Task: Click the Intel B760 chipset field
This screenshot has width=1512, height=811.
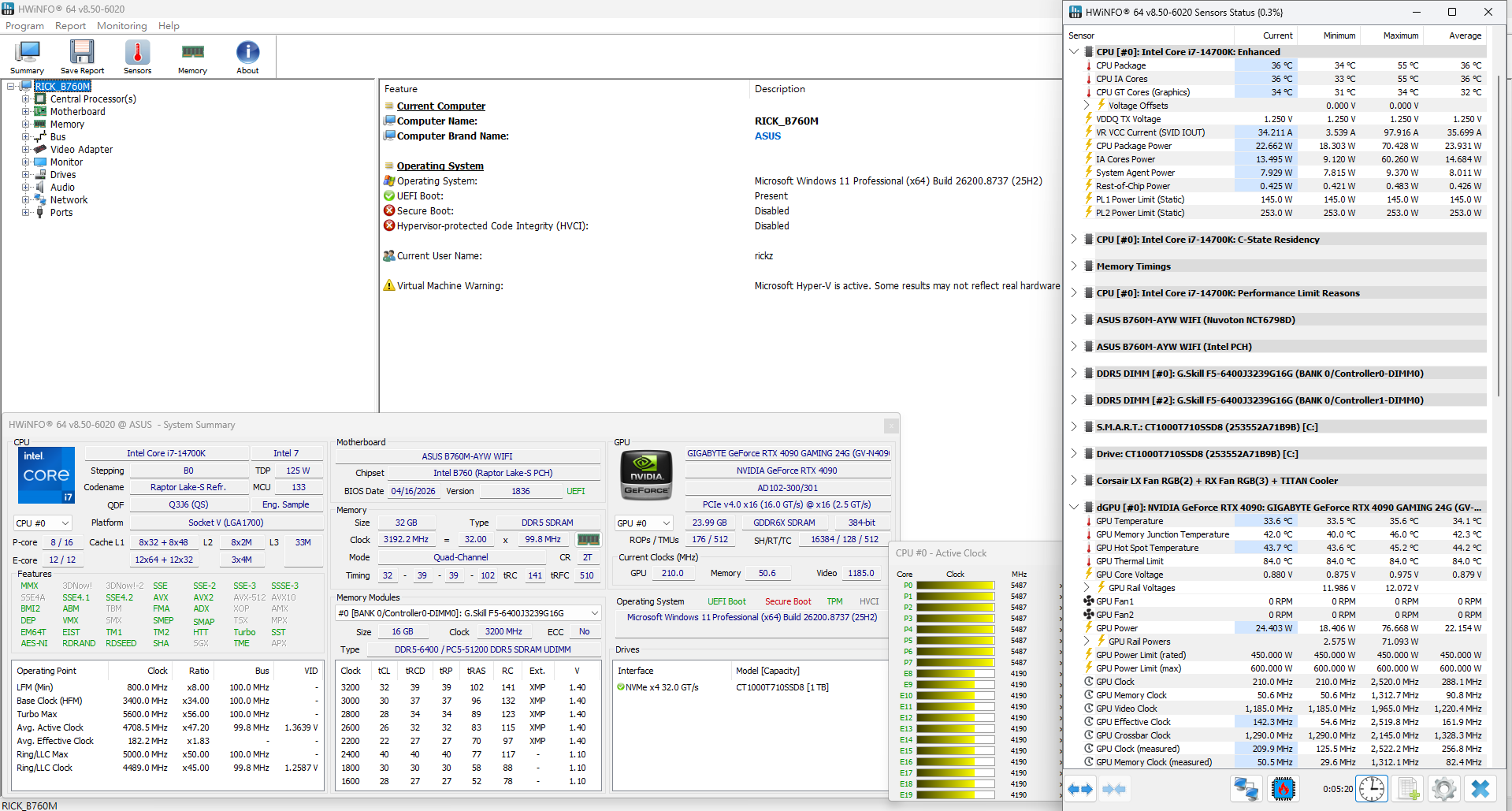Action: coord(493,474)
